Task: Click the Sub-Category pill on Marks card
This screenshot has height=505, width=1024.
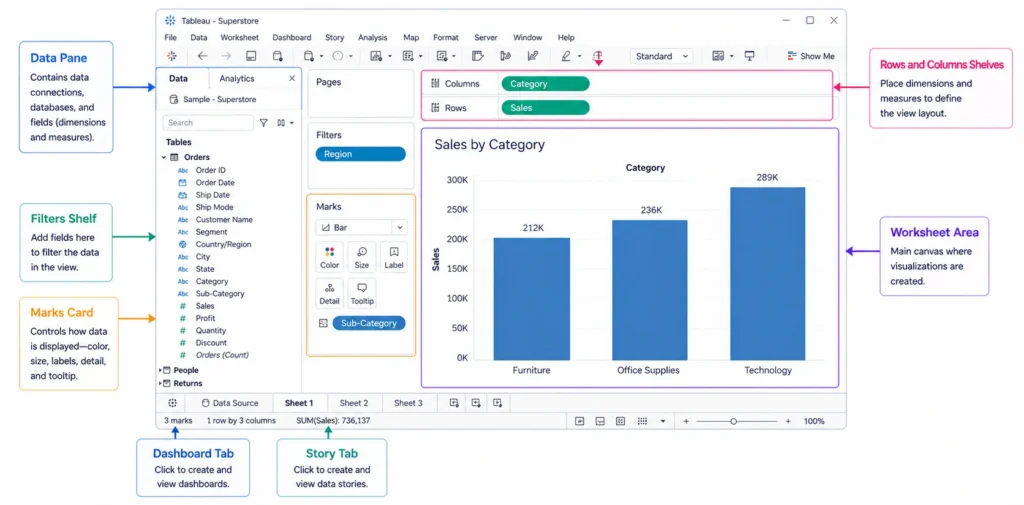Action: pyautogui.click(x=369, y=323)
